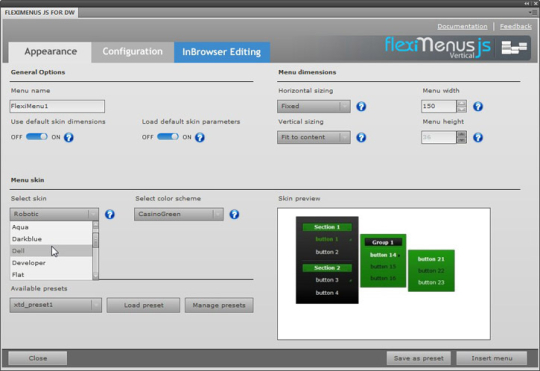
Task: Click the Load preset button
Action: [x=143, y=305]
